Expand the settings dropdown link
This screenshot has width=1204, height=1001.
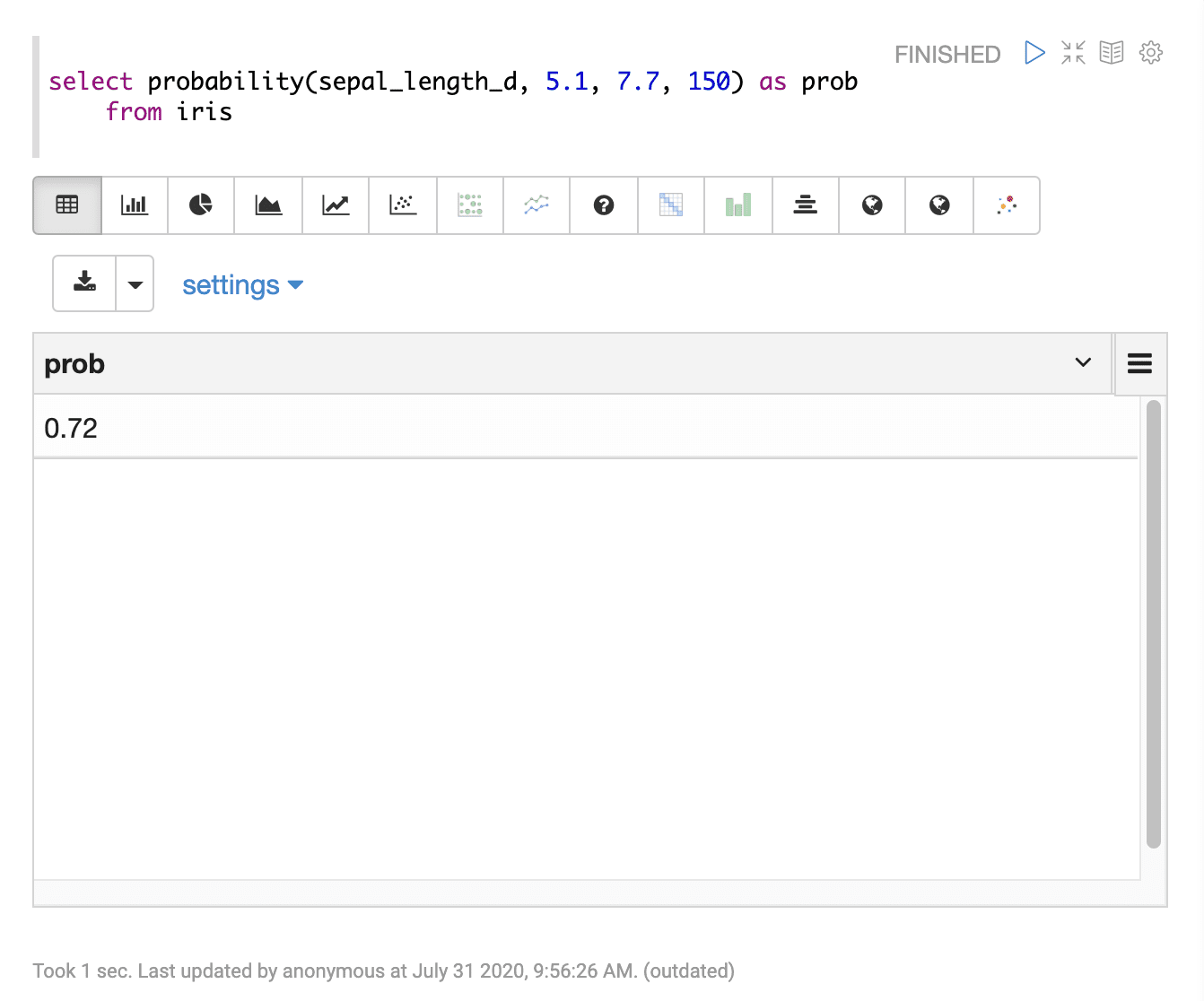pos(242,285)
